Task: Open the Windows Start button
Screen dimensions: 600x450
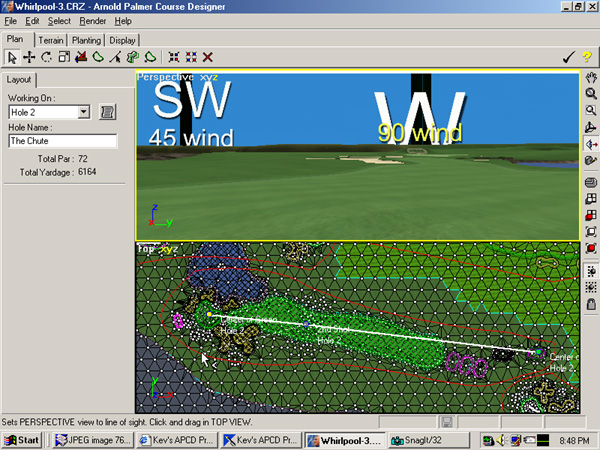Action: coord(23,440)
